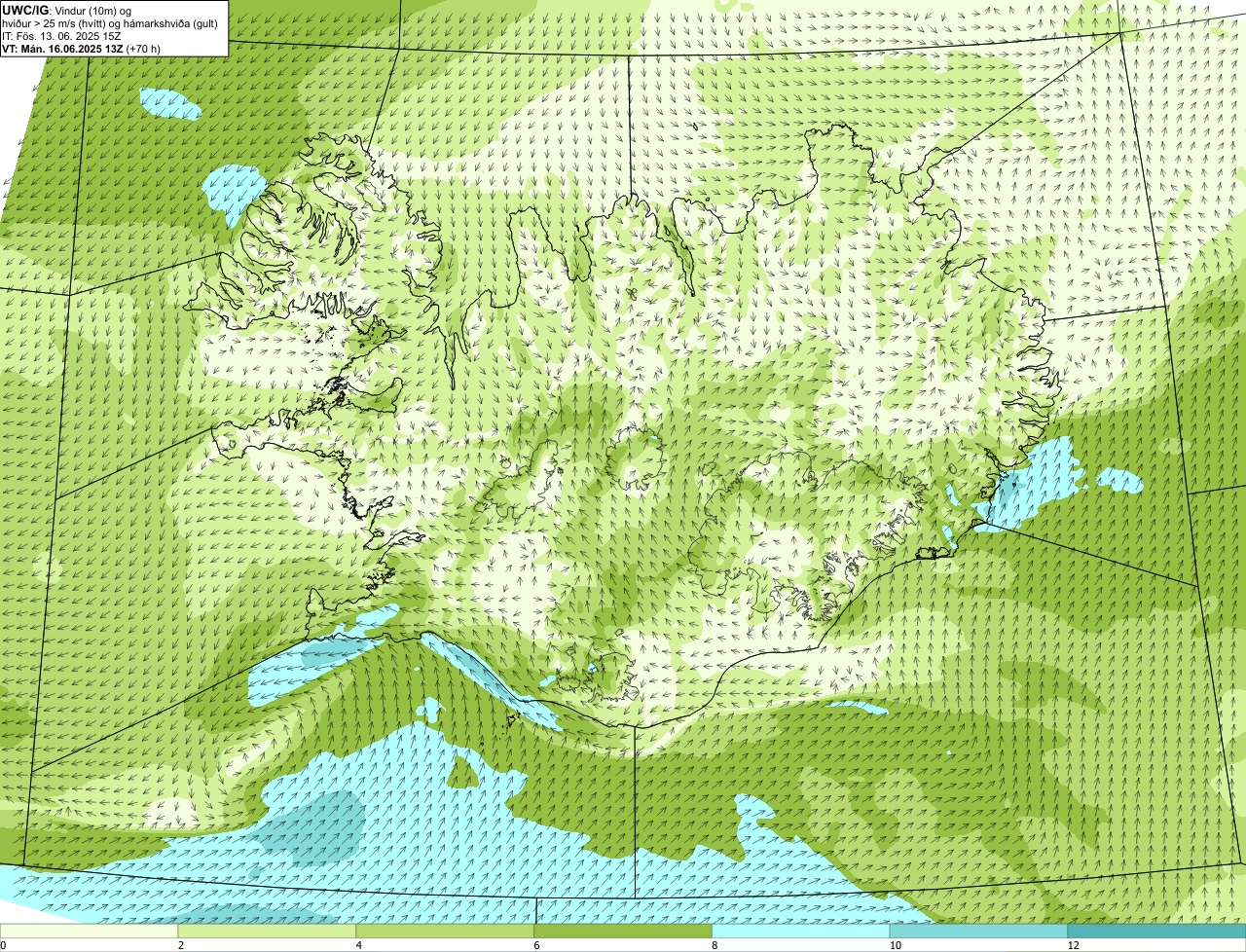Click the legend label '0'

coord(3,945)
